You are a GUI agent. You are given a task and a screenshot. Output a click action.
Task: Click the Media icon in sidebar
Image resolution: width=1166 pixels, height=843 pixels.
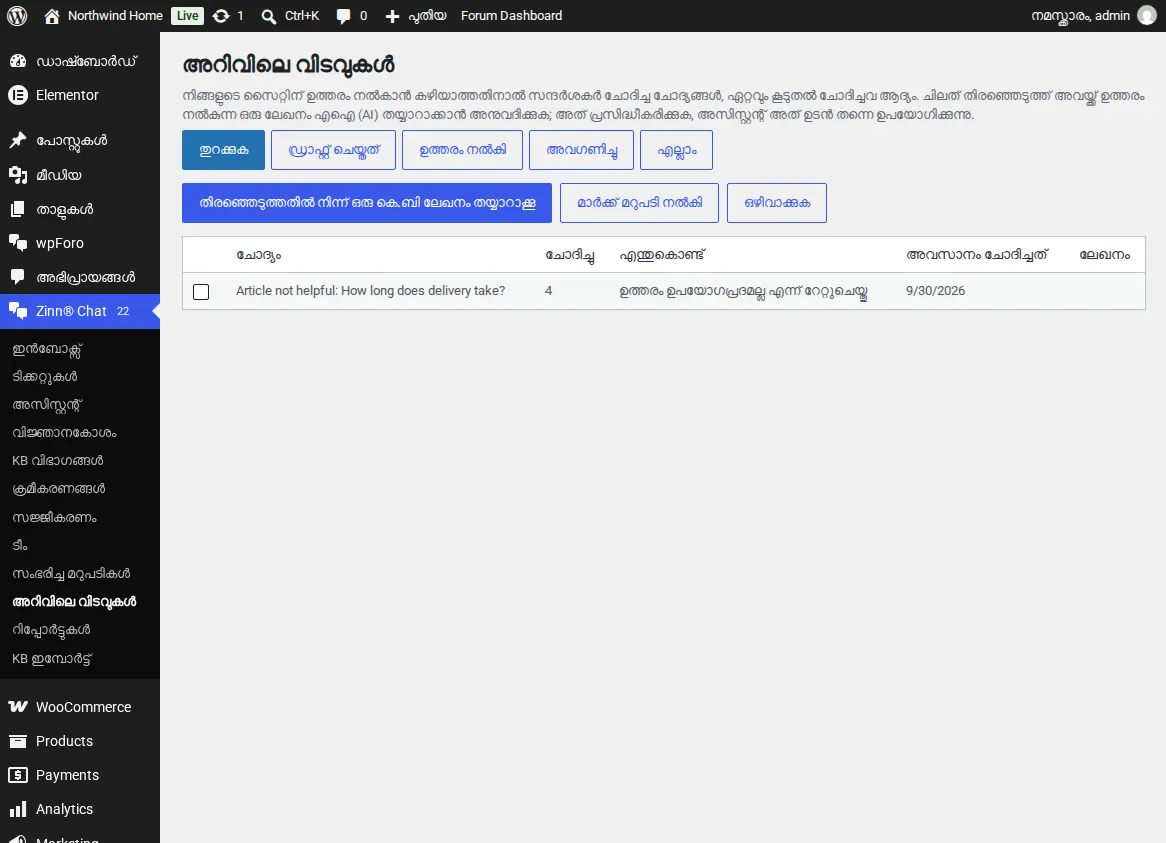point(18,175)
